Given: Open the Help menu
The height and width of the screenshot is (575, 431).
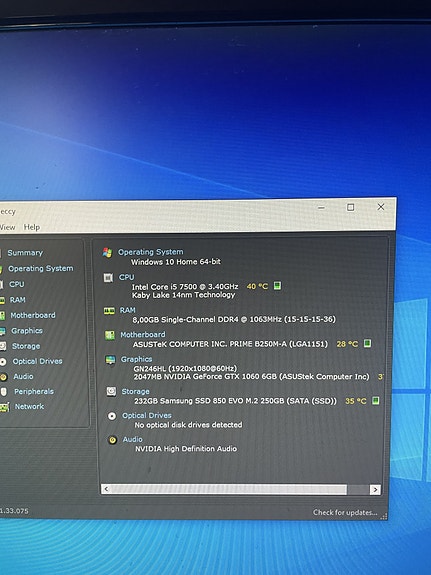Looking at the screenshot, I should click(x=32, y=227).
